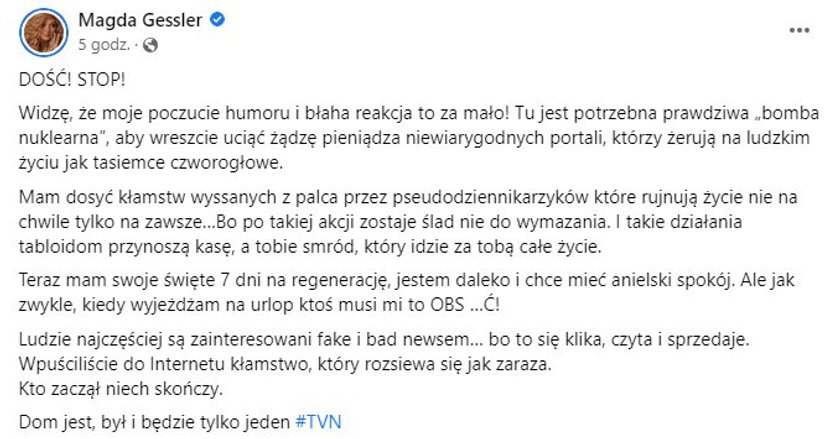Click the globe public-audience icon
This screenshot has width=840, height=439.
[151, 45]
